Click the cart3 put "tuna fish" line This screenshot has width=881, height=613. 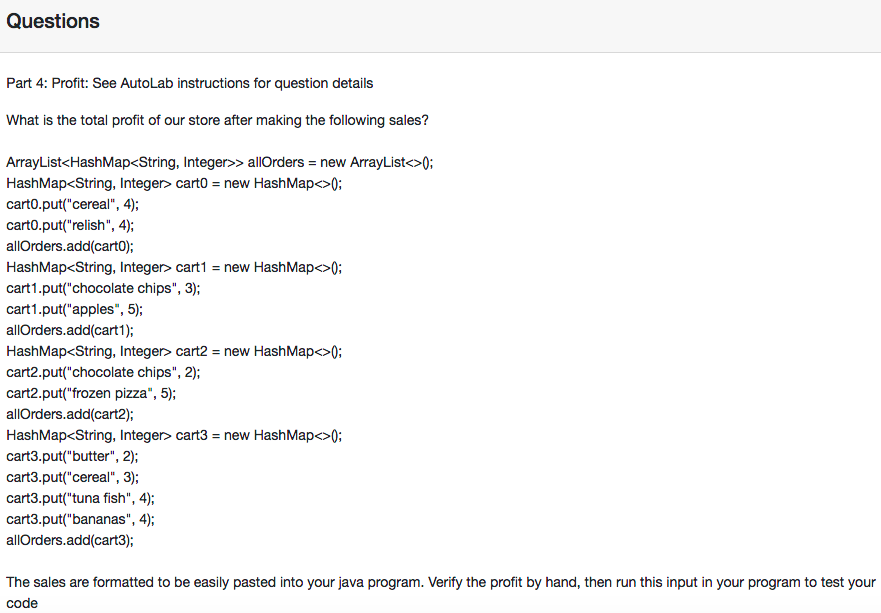coord(80,499)
